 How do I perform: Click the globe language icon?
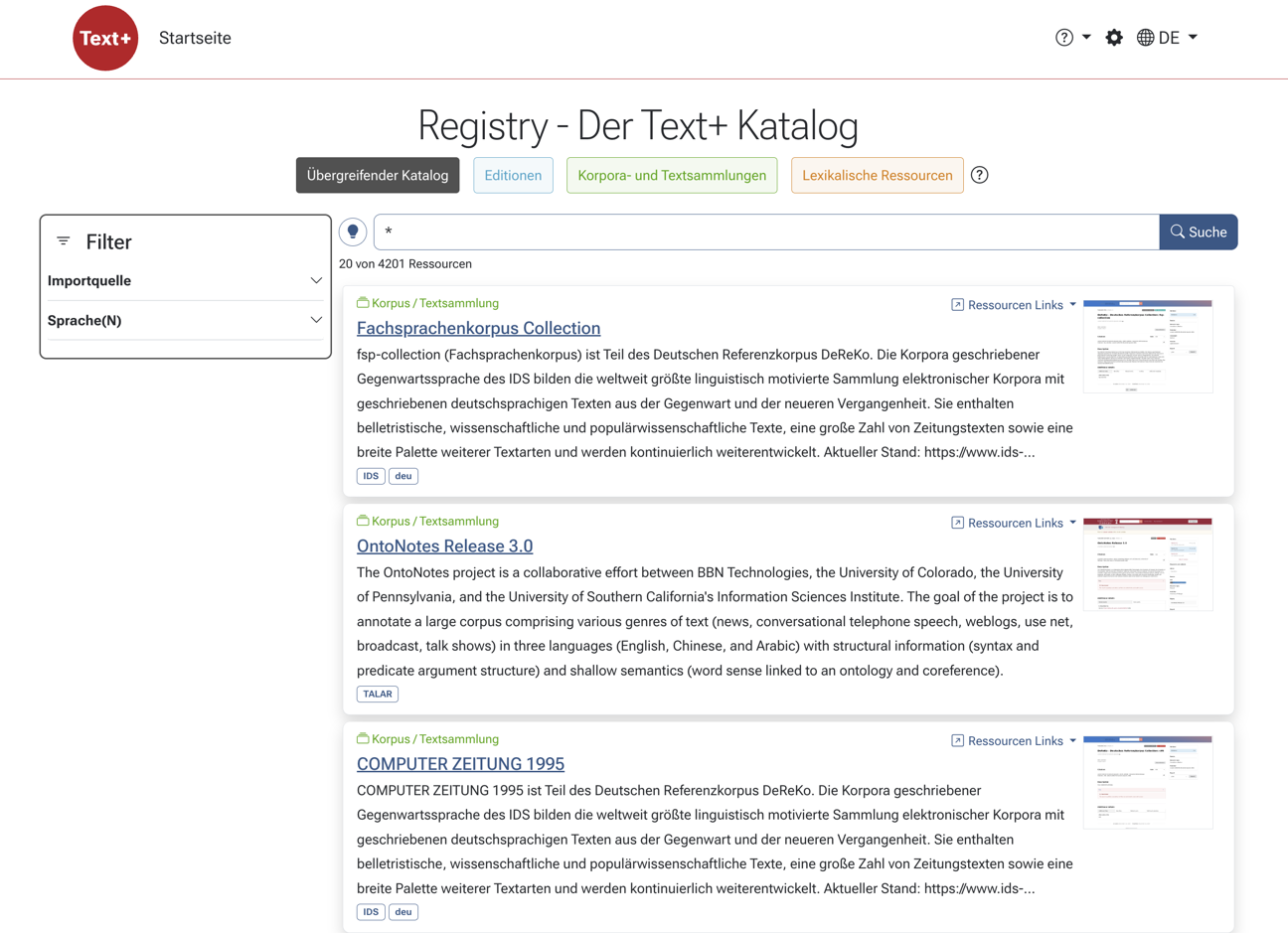coord(1146,38)
